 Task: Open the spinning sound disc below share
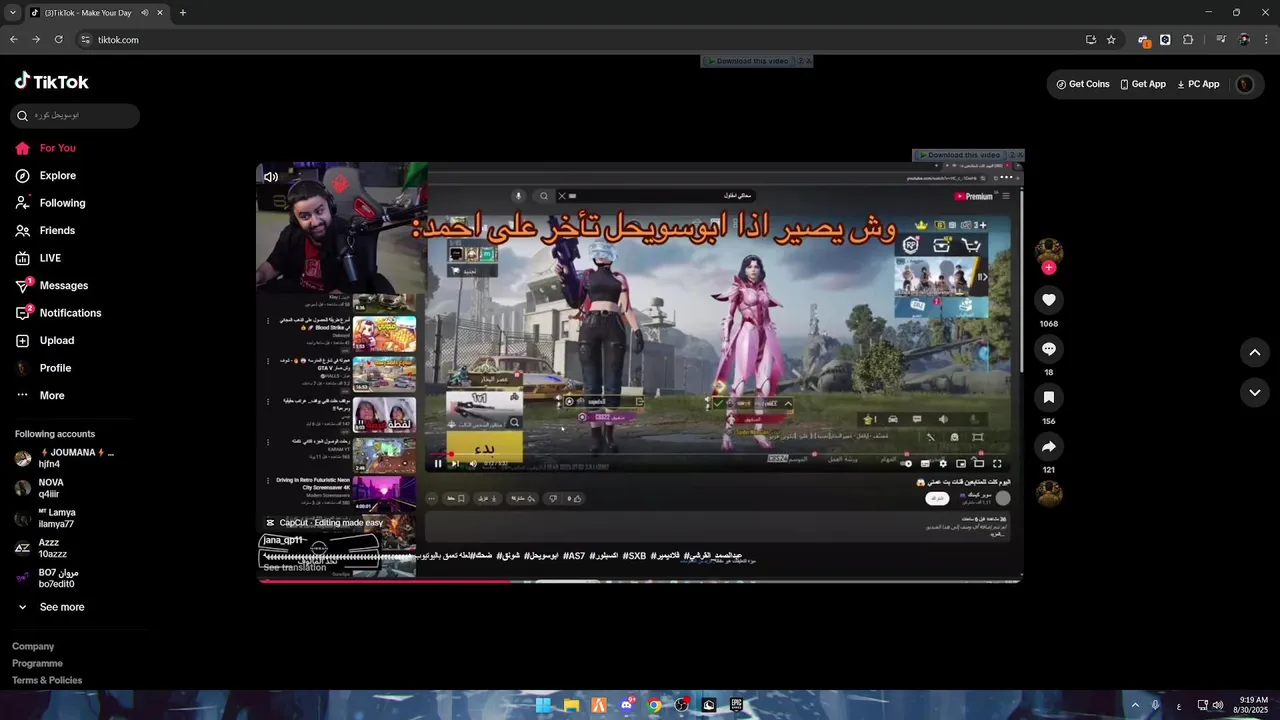coord(1049,494)
